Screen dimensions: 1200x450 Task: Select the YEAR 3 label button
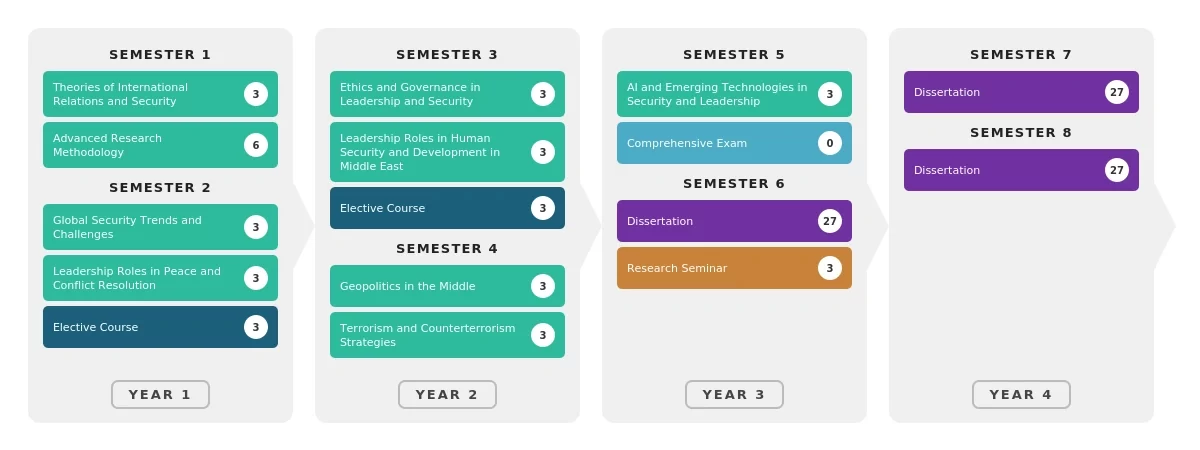click(x=734, y=394)
